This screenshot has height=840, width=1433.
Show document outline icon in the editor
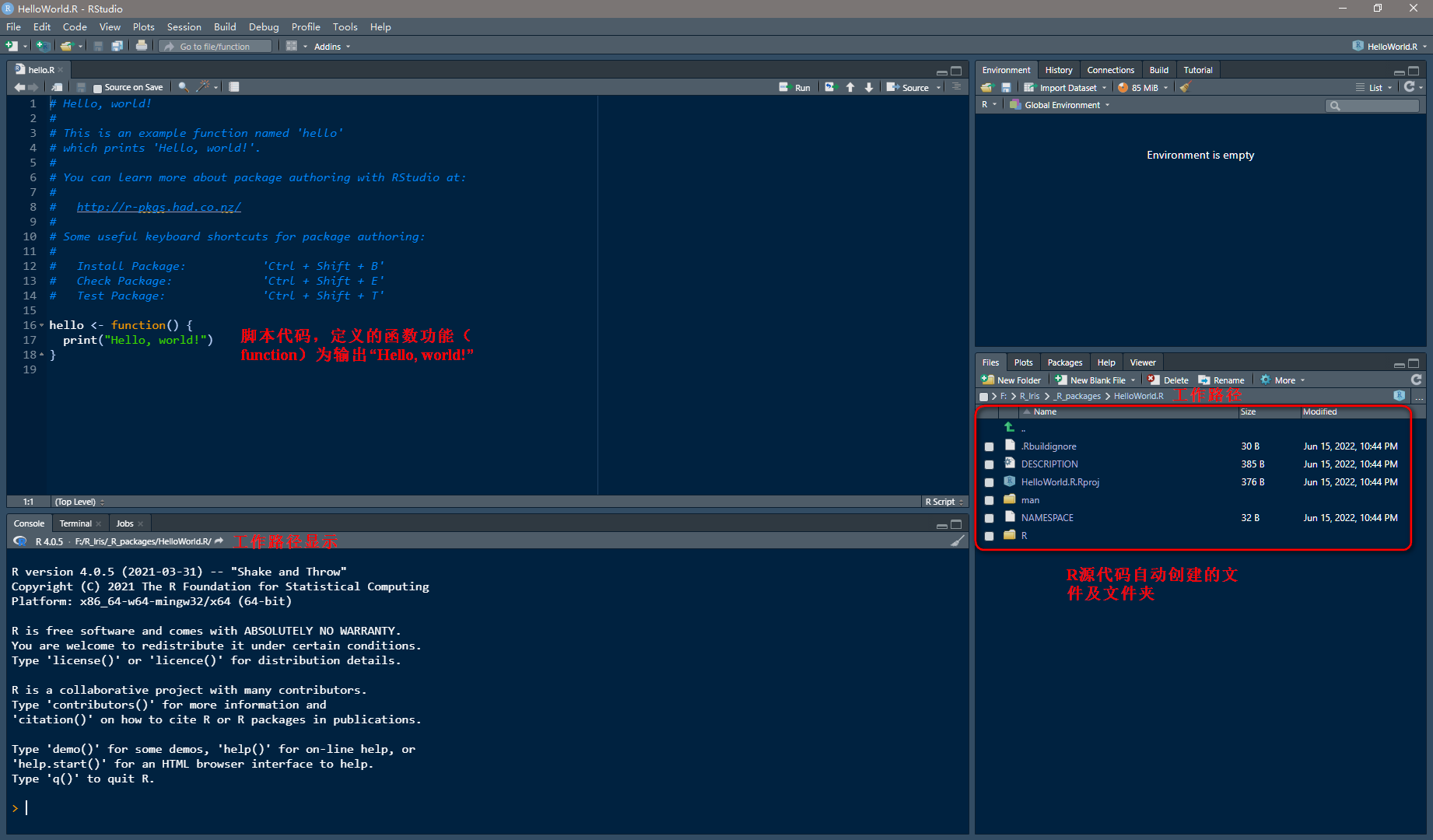(x=957, y=87)
